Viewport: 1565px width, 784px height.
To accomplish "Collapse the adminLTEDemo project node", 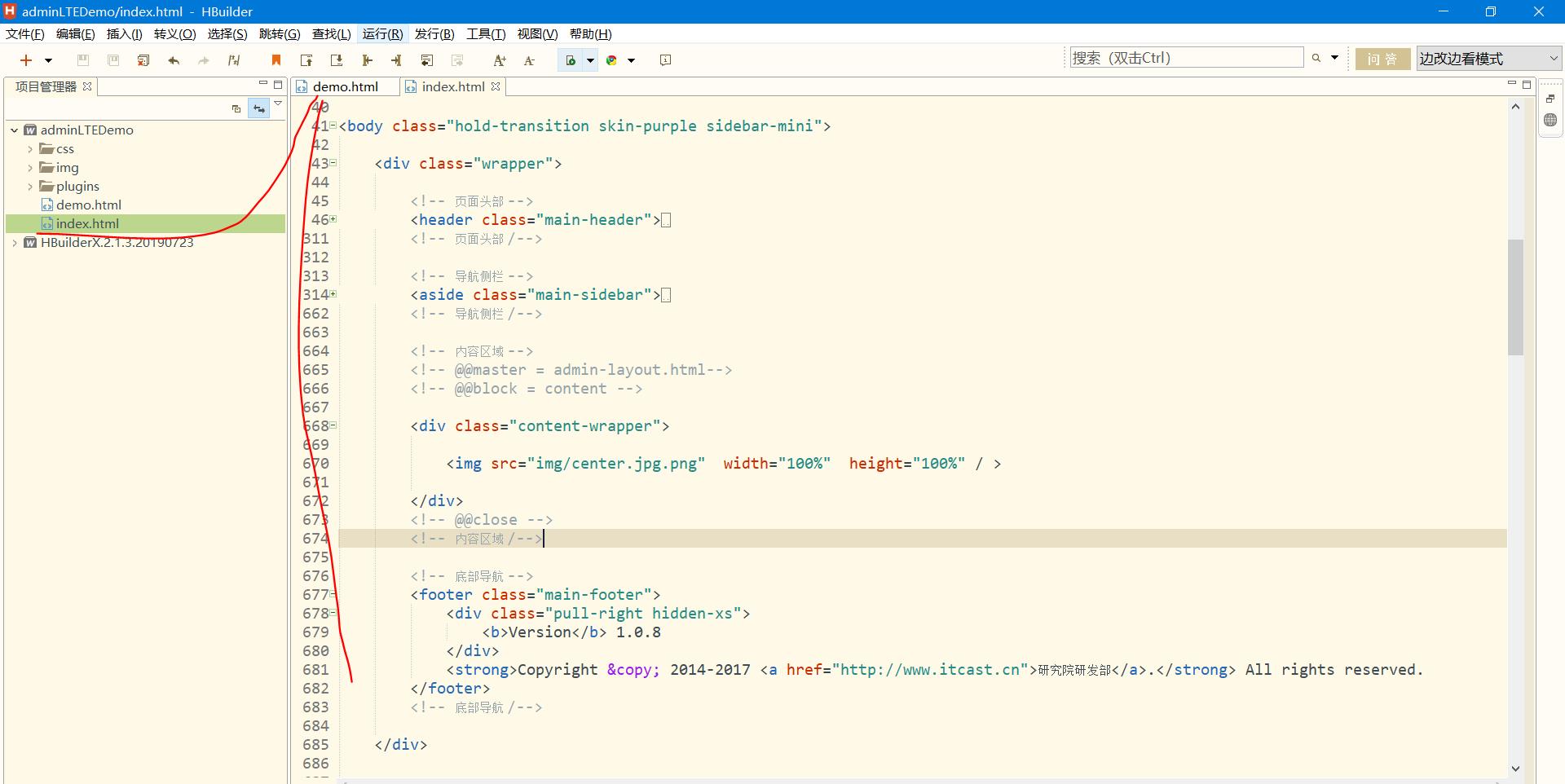I will point(15,130).
